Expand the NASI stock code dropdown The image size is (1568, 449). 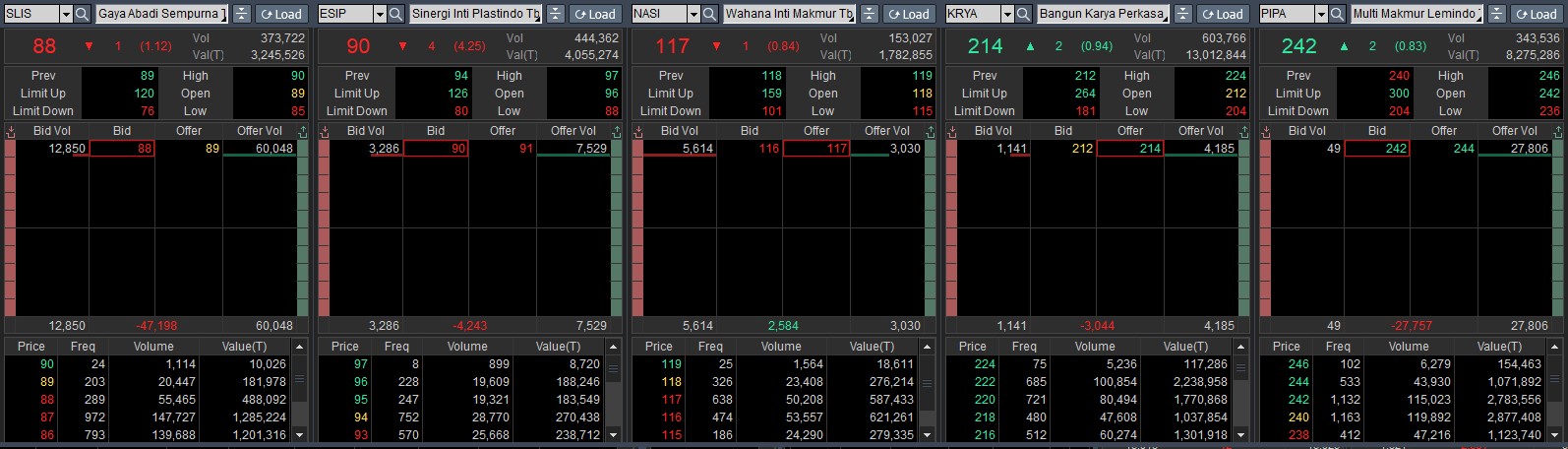(x=694, y=14)
